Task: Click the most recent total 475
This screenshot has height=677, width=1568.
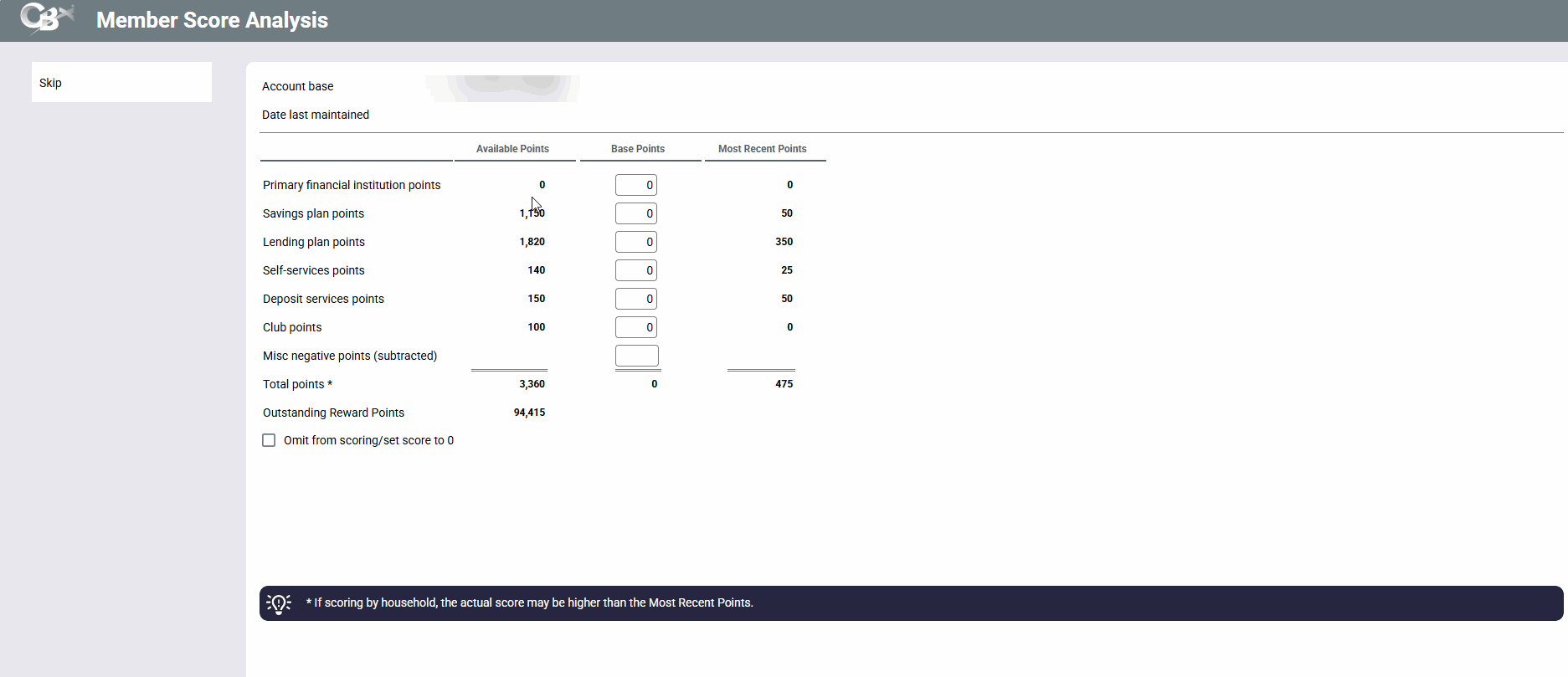Action: click(x=784, y=384)
